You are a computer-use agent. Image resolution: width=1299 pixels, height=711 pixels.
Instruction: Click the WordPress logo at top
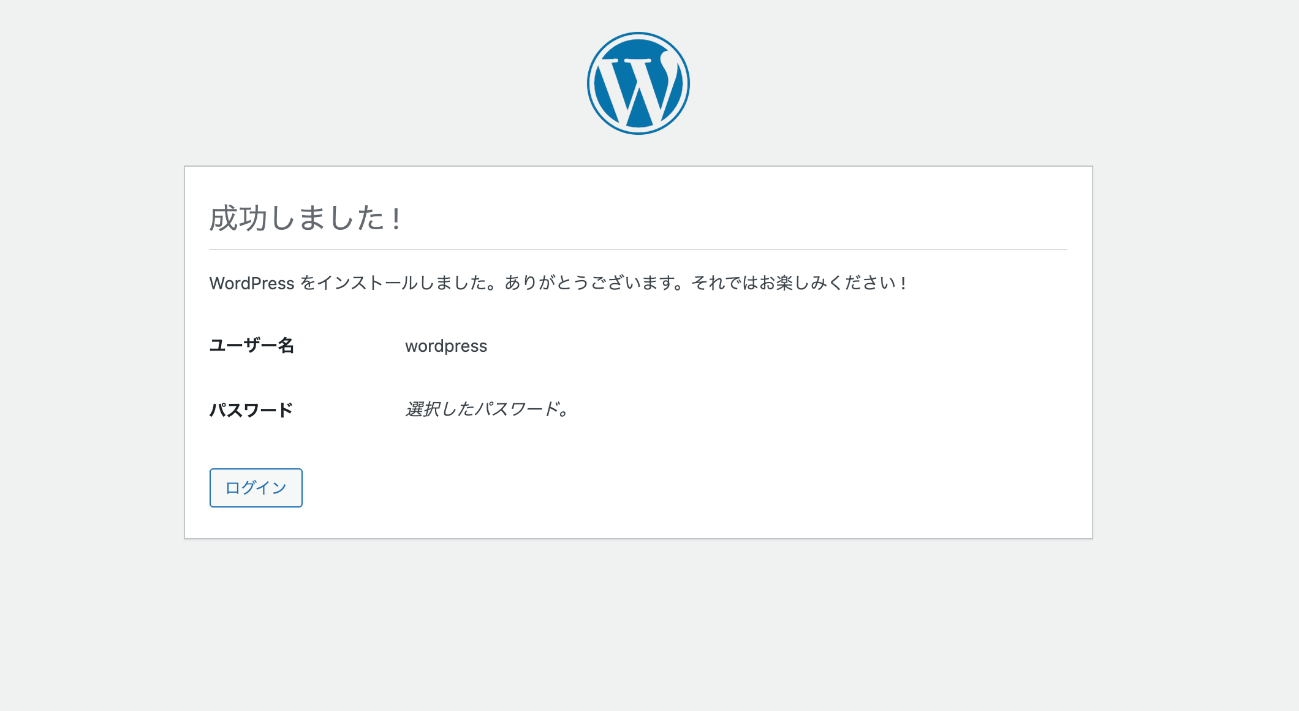tap(638, 84)
